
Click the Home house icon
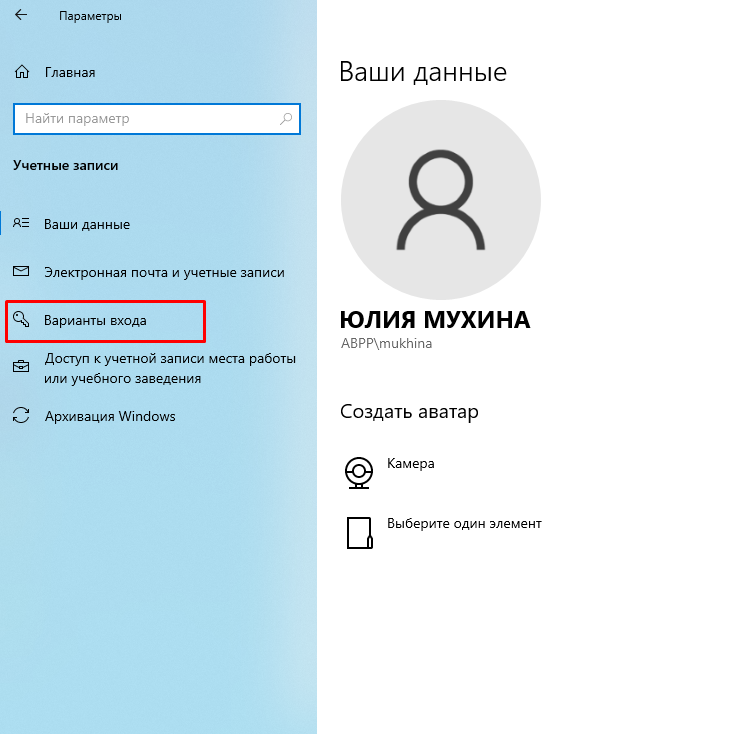click(x=22, y=73)
